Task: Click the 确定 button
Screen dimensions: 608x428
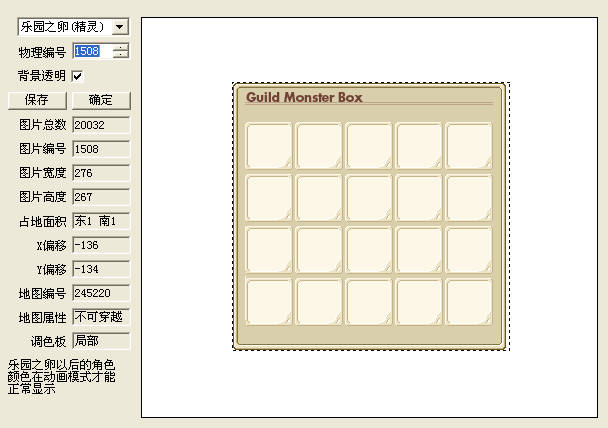Action: (101, 100)
